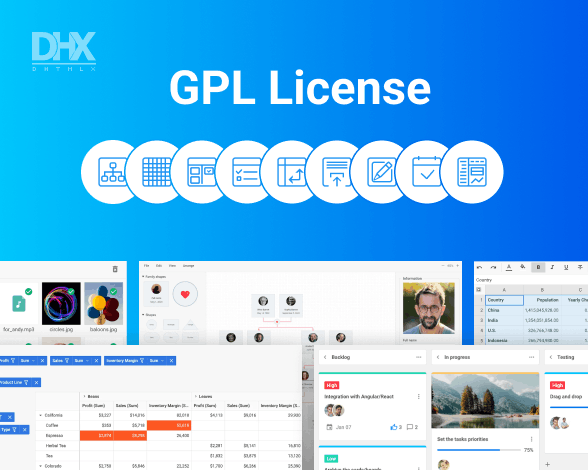Screen dimensions: 588x470
Task: Click the report with chart circle icon
Action: click(x=472, y=172)
